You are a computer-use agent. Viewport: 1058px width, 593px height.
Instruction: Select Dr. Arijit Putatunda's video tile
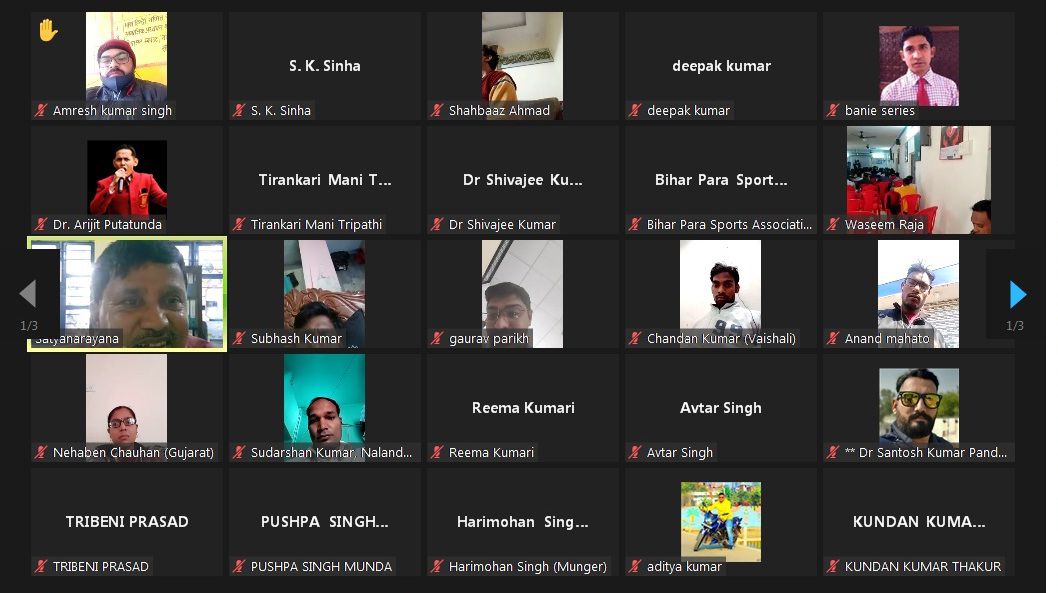[x=127, y=180]
